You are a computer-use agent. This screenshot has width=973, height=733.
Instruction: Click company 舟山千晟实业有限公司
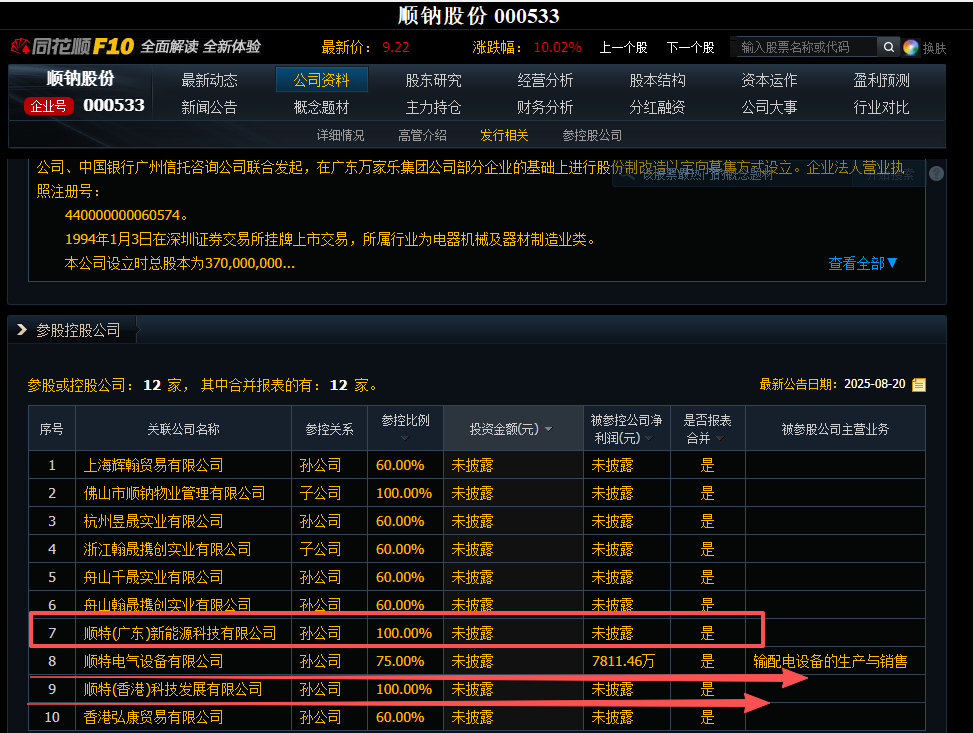[153, 577]
